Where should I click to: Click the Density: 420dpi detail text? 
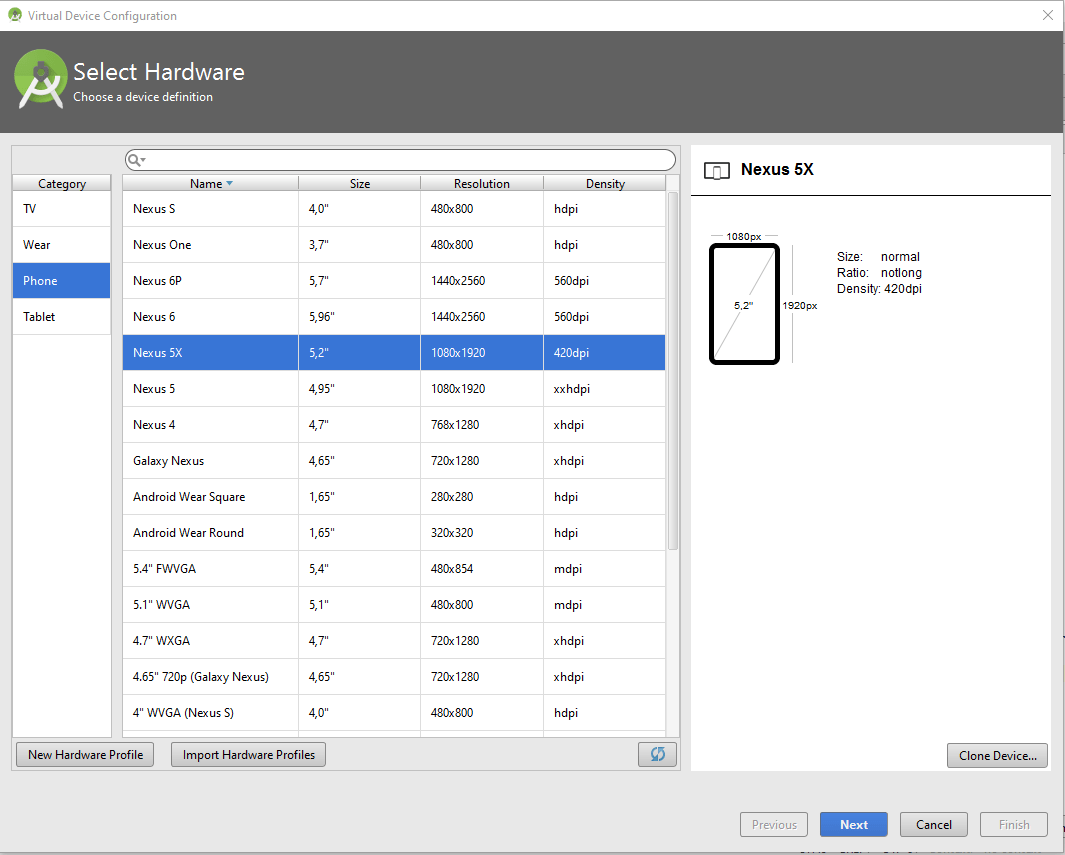tap(879, 289)
